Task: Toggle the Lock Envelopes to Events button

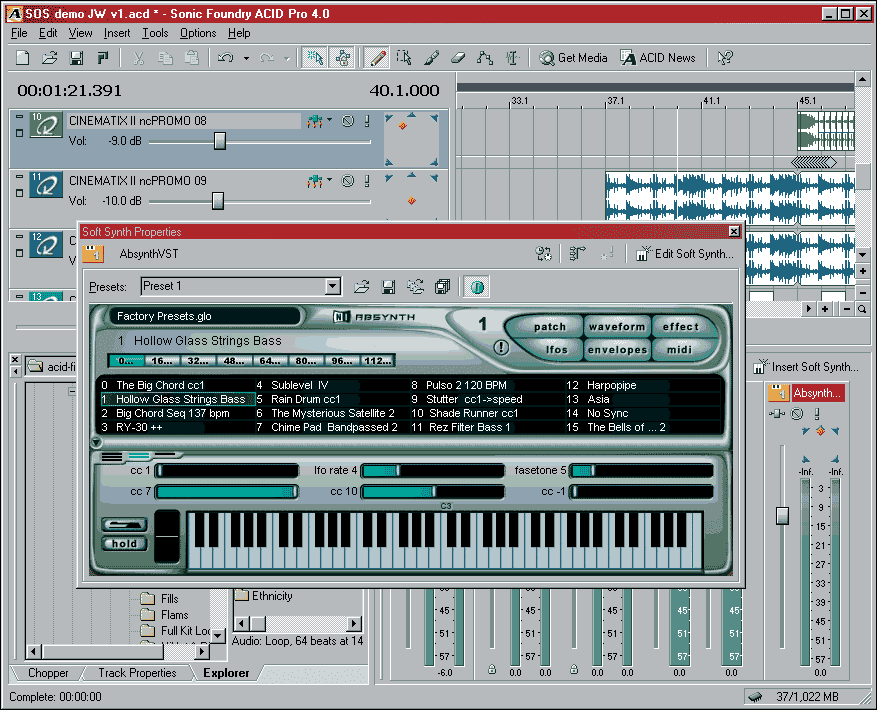Action: coord(342,58)
